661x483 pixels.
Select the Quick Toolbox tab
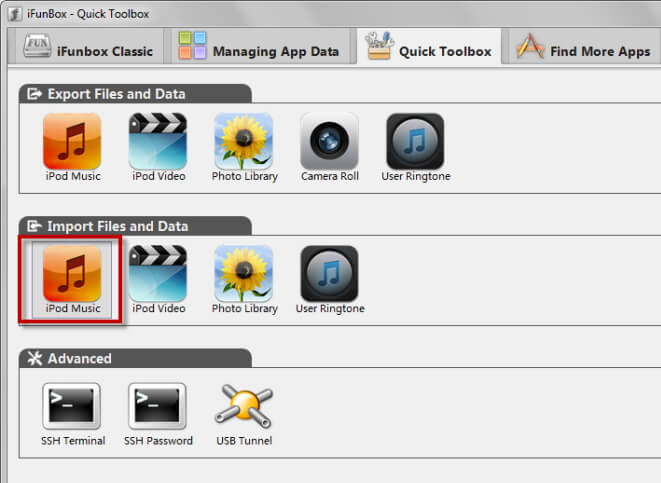coord(429,47)
